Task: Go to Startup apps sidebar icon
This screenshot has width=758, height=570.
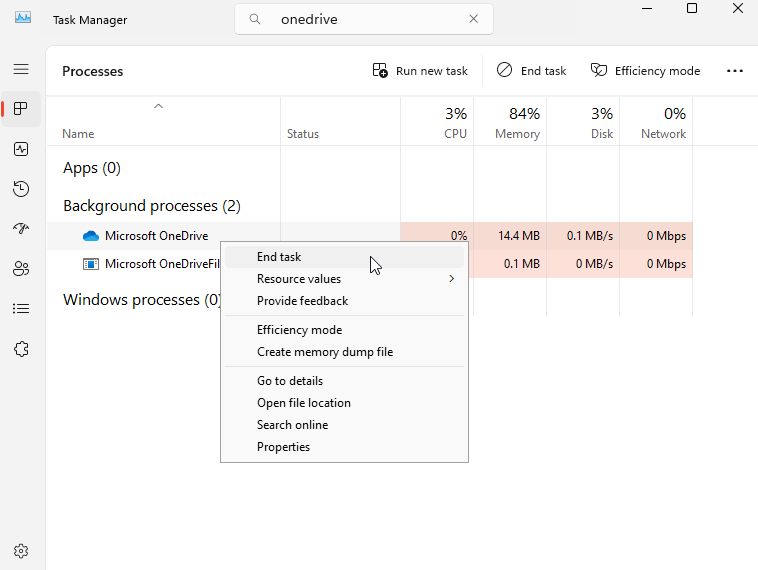Action: pos(21,229)
